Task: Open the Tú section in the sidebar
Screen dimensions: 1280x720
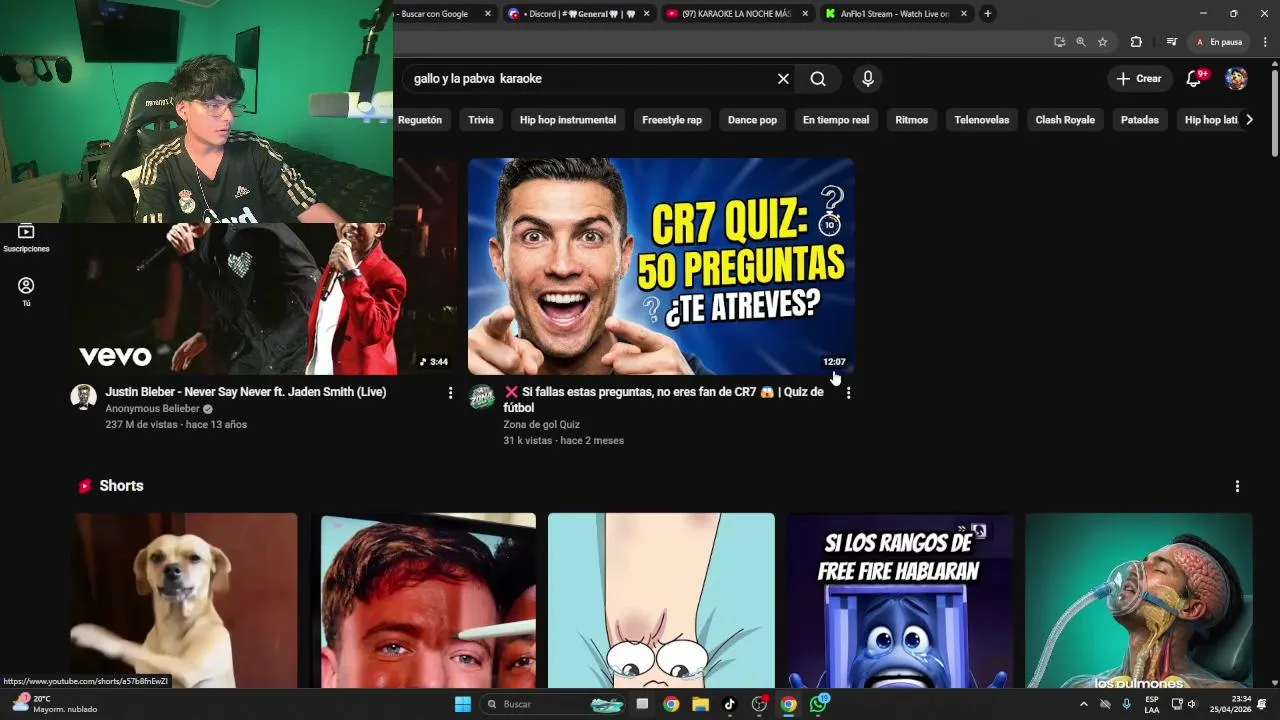Action: 26,291
